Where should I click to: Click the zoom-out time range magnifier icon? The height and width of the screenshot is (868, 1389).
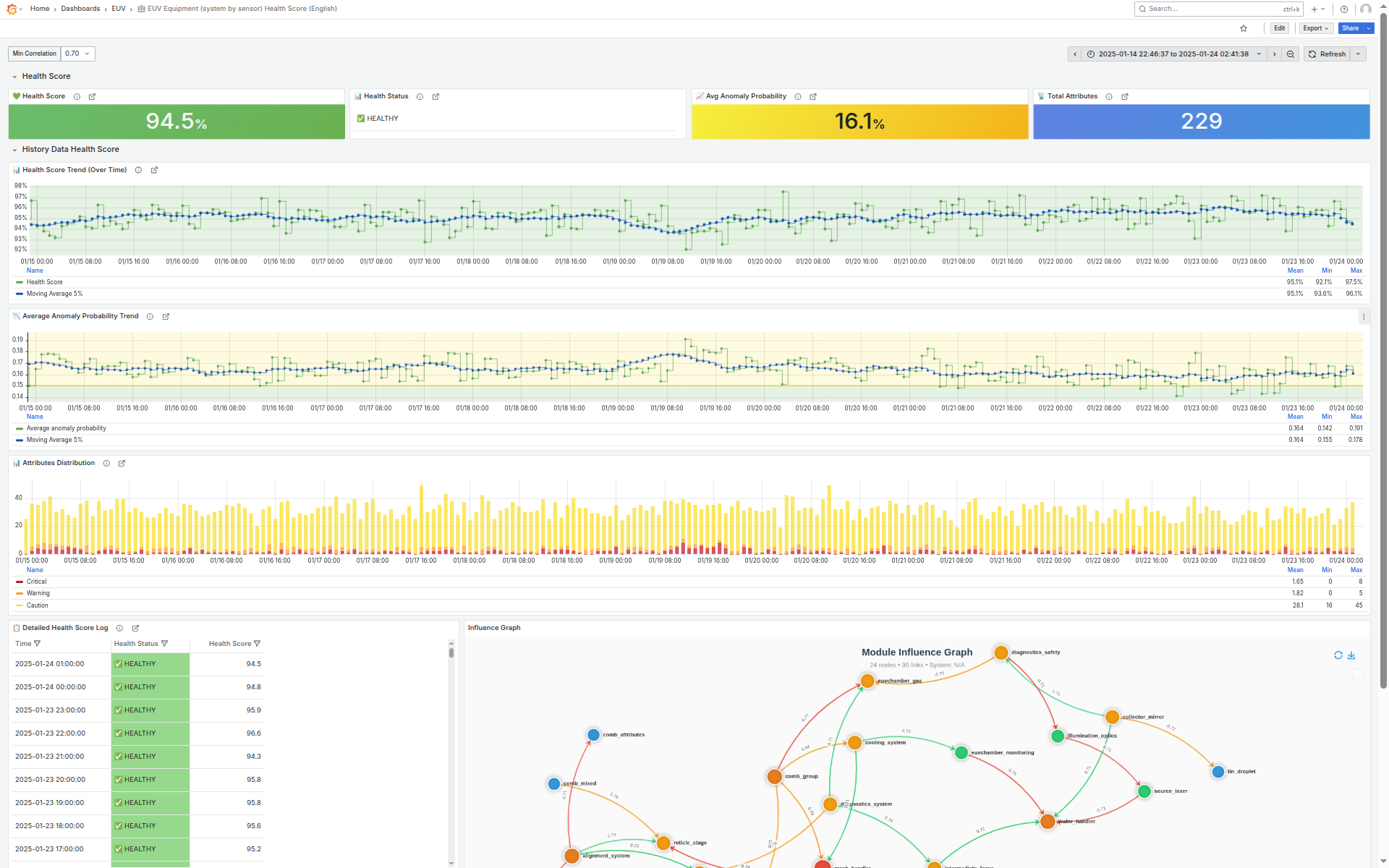(x=1290, y=54)
